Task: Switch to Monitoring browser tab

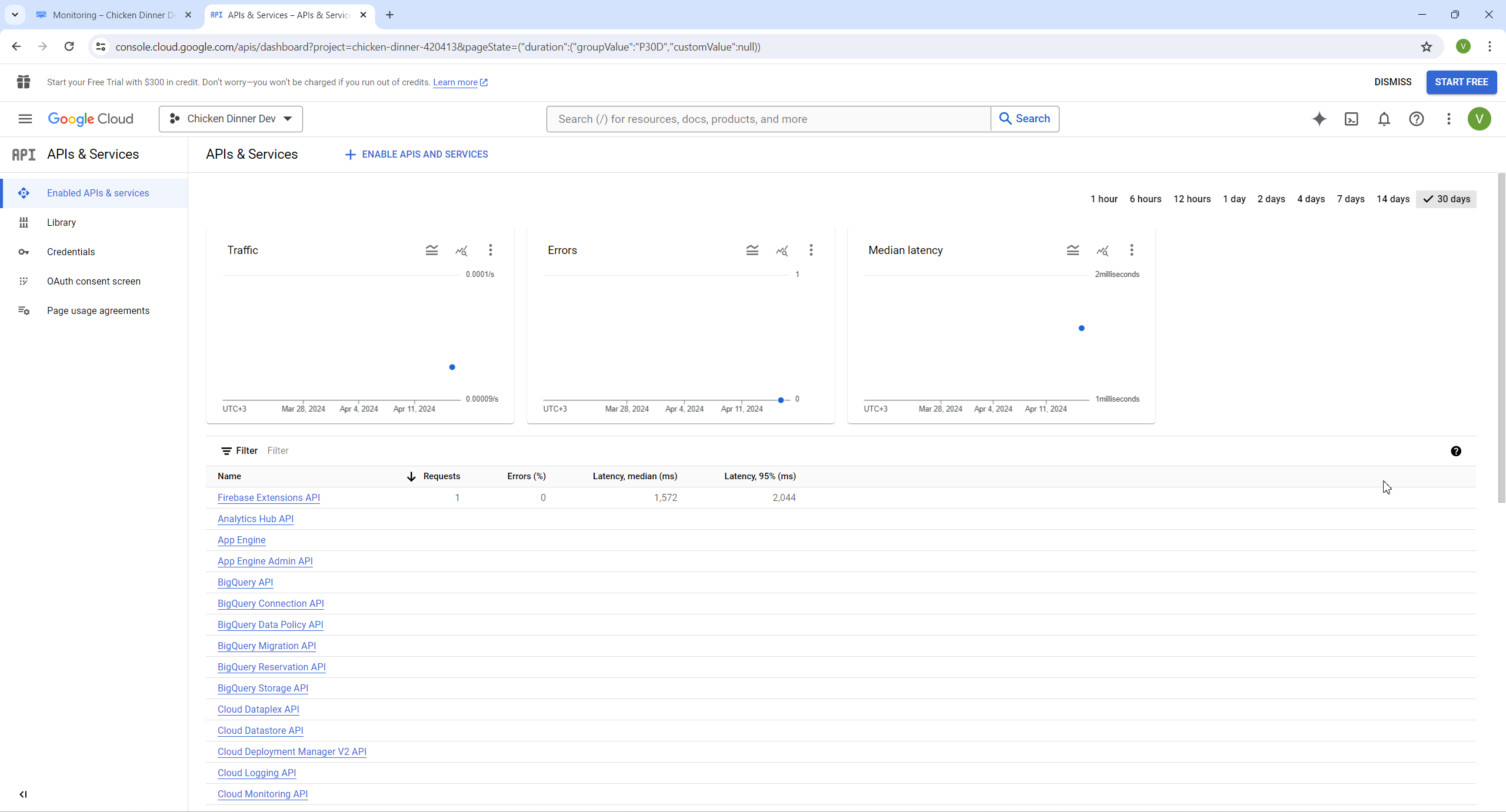Action: [x=112, y=15]
